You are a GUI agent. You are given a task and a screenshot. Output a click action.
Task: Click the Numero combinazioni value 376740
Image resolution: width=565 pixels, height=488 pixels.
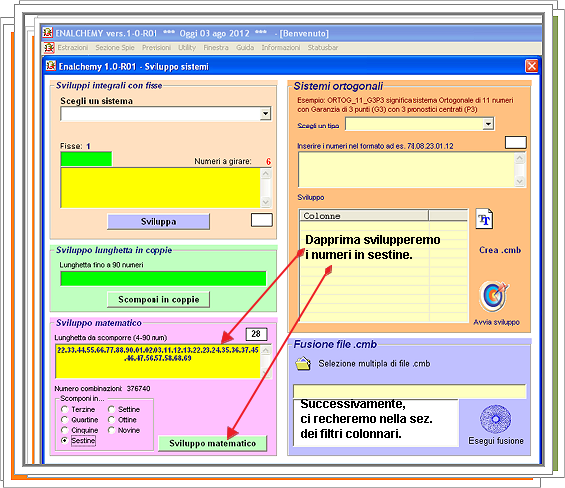click(138, 389)
